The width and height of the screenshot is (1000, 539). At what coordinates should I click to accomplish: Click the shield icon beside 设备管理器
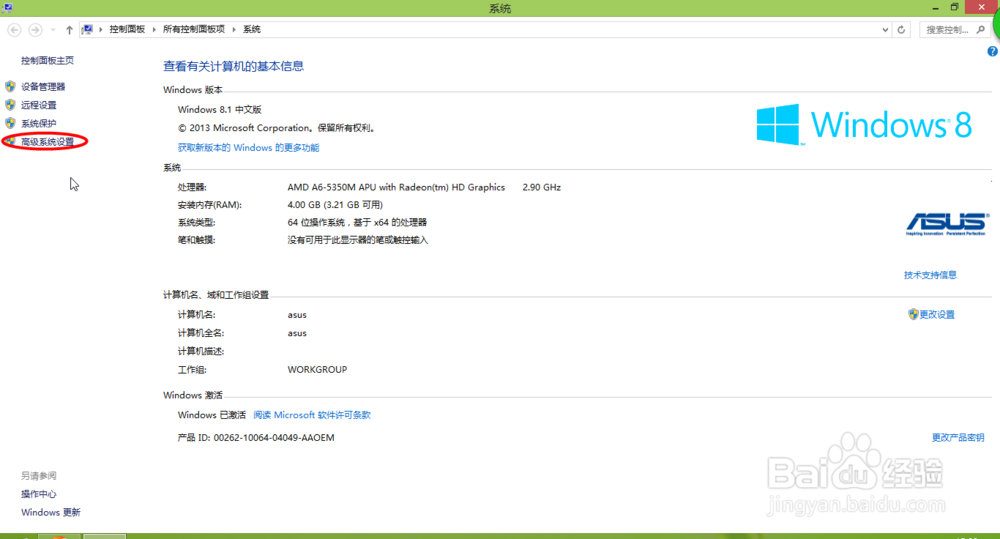[x=10, y=86]
